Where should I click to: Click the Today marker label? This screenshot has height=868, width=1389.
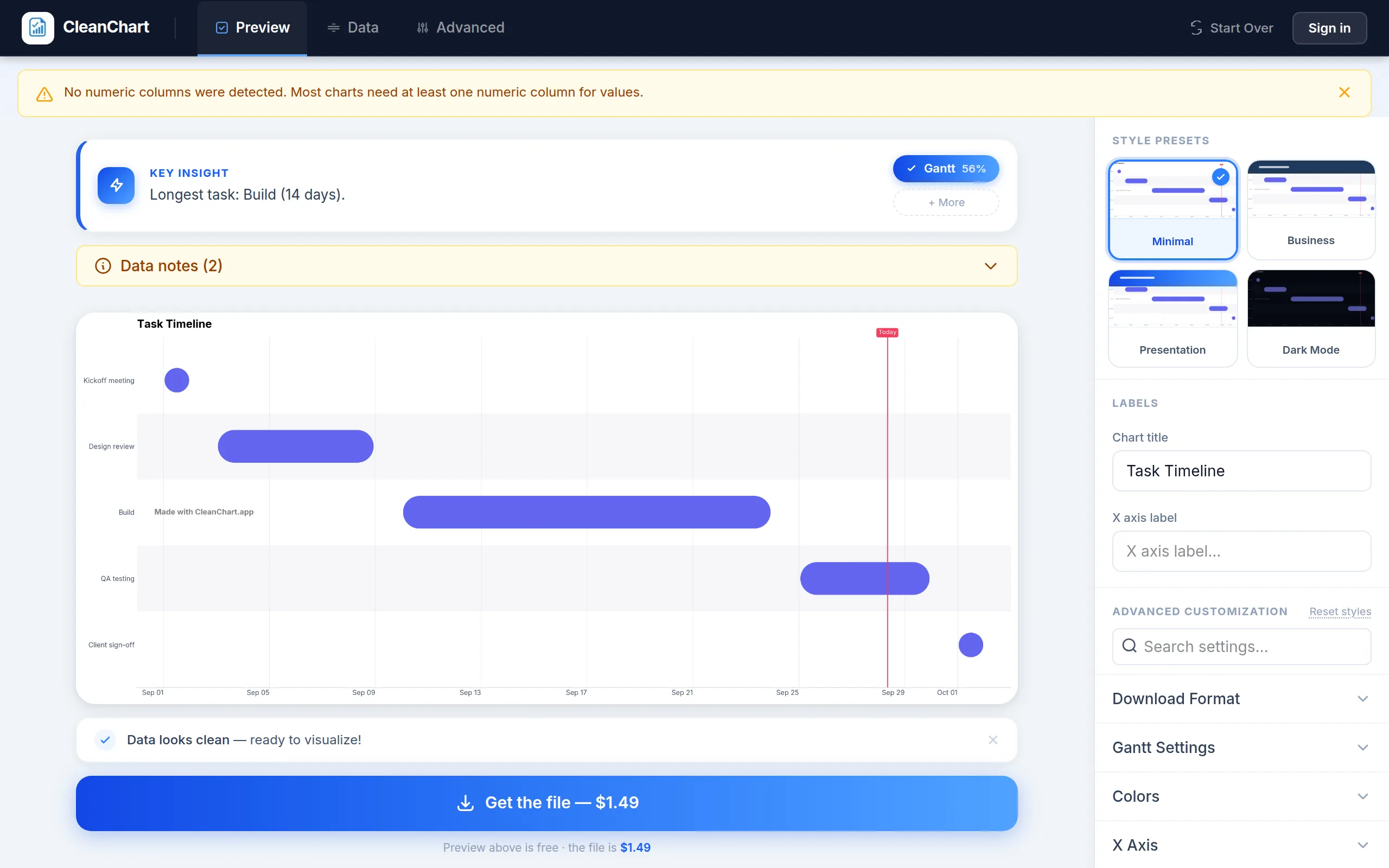[887, 333]
